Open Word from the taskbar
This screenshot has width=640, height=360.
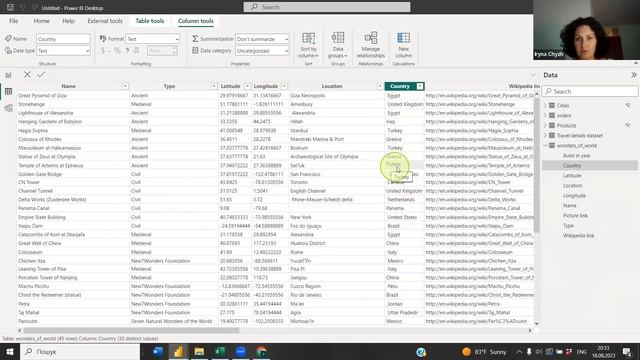coord(158,351)
